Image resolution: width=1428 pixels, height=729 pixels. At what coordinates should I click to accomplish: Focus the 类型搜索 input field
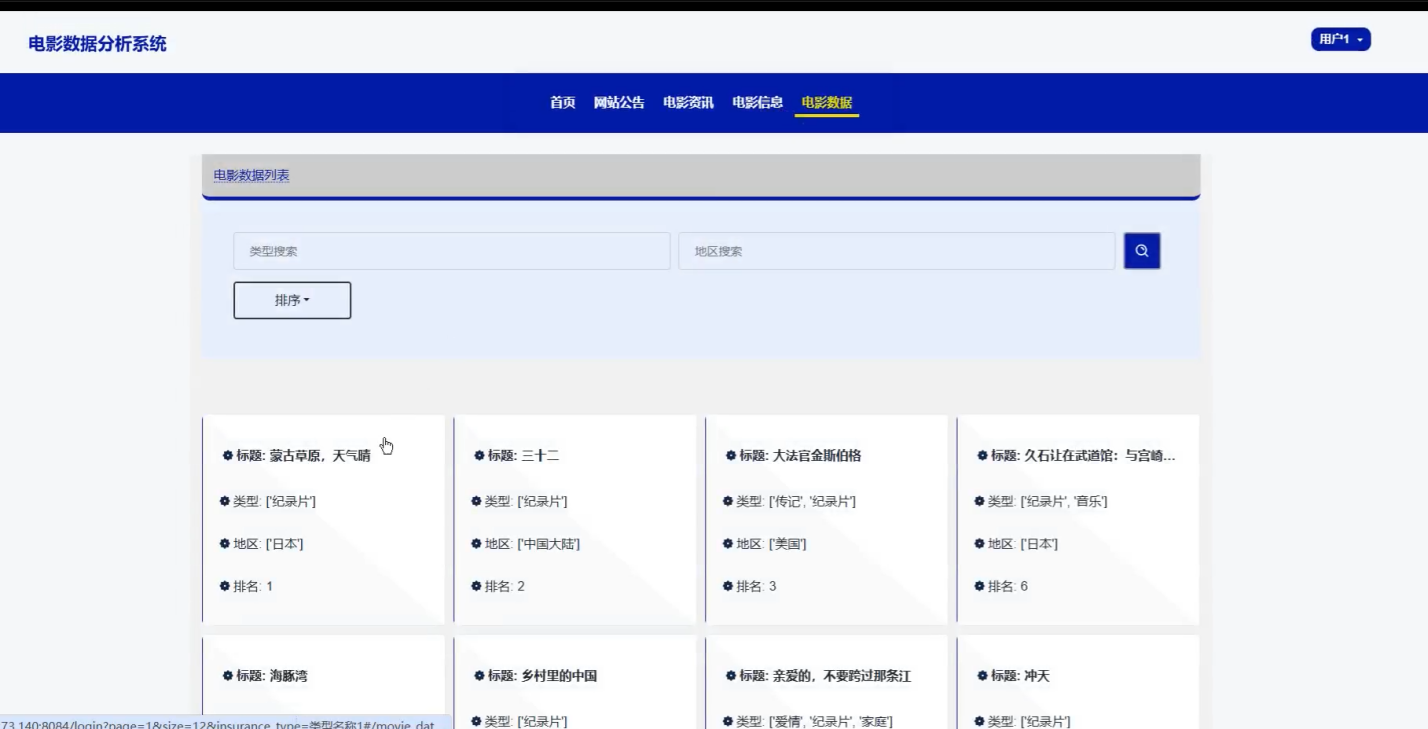452,251
